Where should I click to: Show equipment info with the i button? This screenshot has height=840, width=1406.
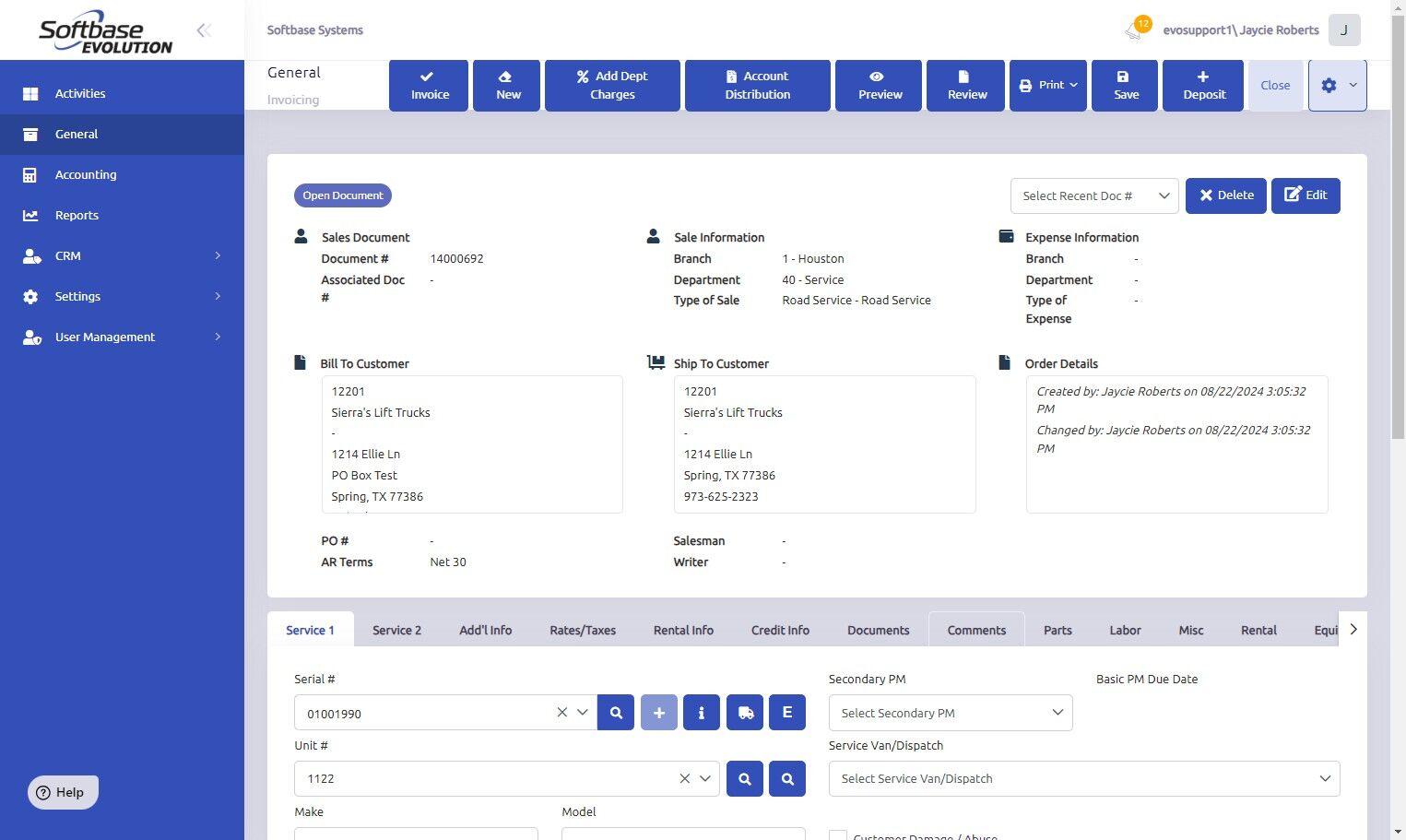702,713
